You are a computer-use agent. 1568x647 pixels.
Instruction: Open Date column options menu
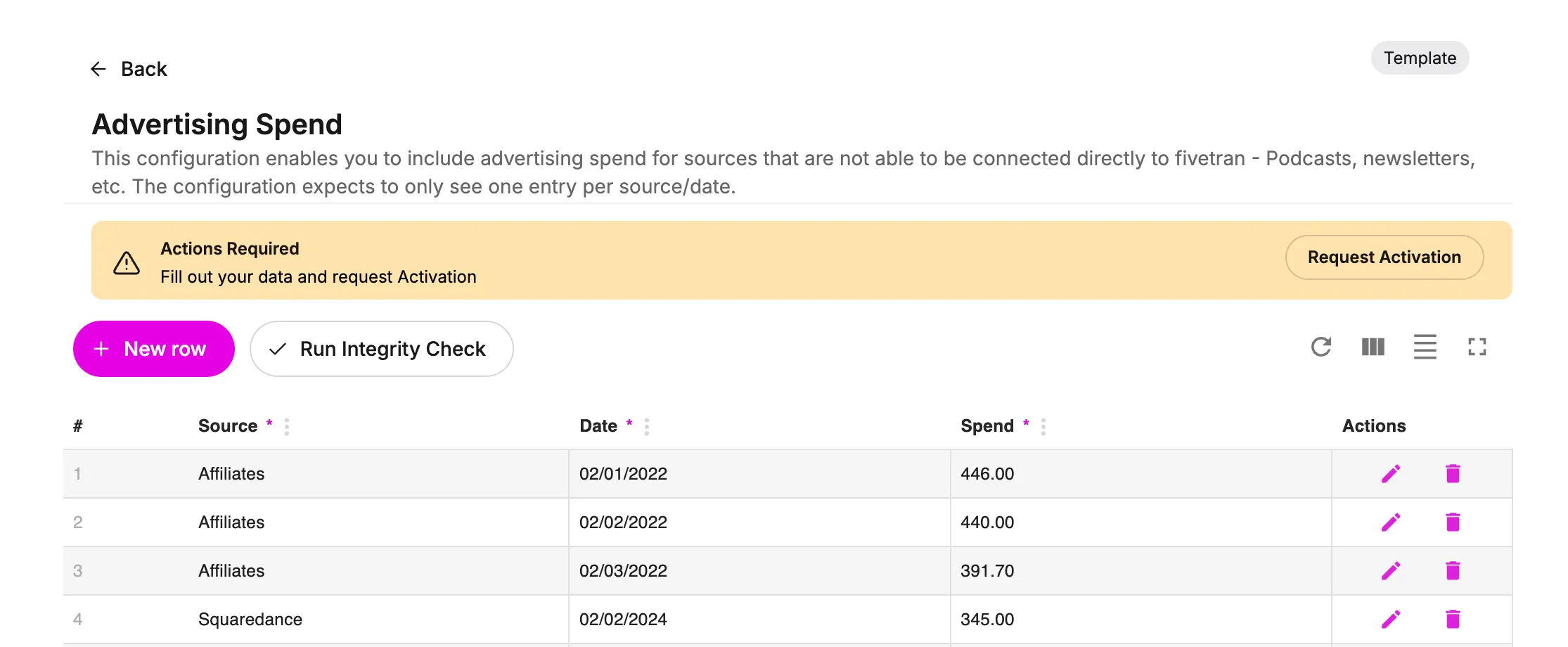(x=647, y=426)
